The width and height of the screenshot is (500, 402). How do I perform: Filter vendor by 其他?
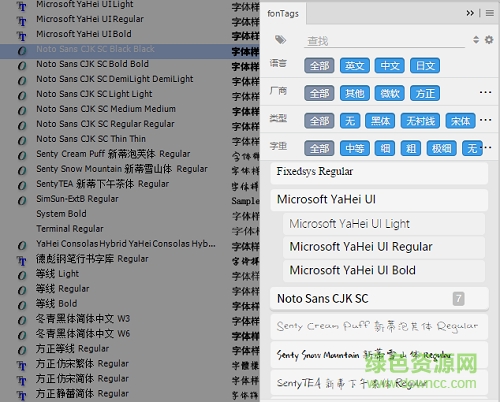click(x=354, y=93)
